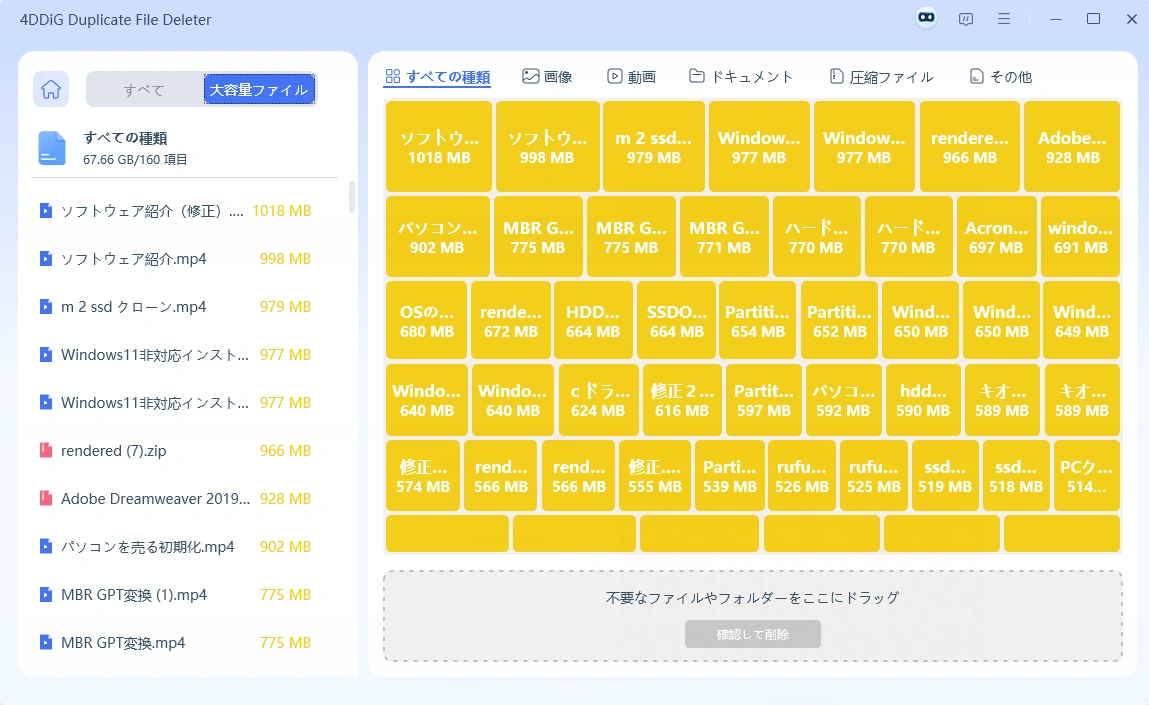The image size is (1149, 705).
Task: Click the Partiti... 654 MB tile
Action: (x=758, y=320)
